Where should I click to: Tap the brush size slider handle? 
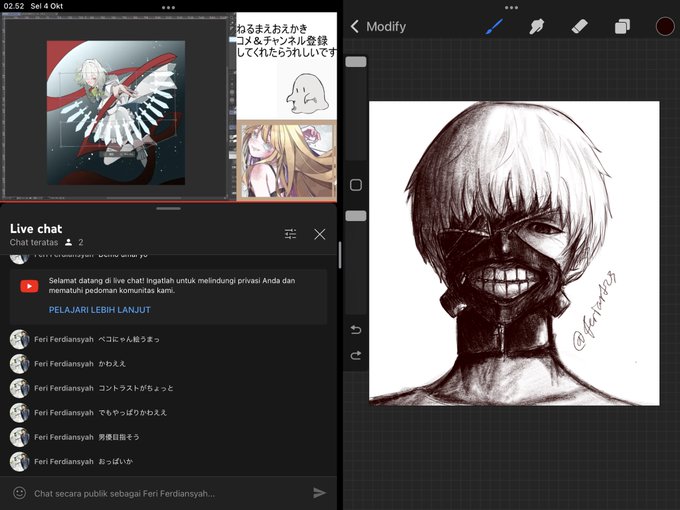pos(356,62)
